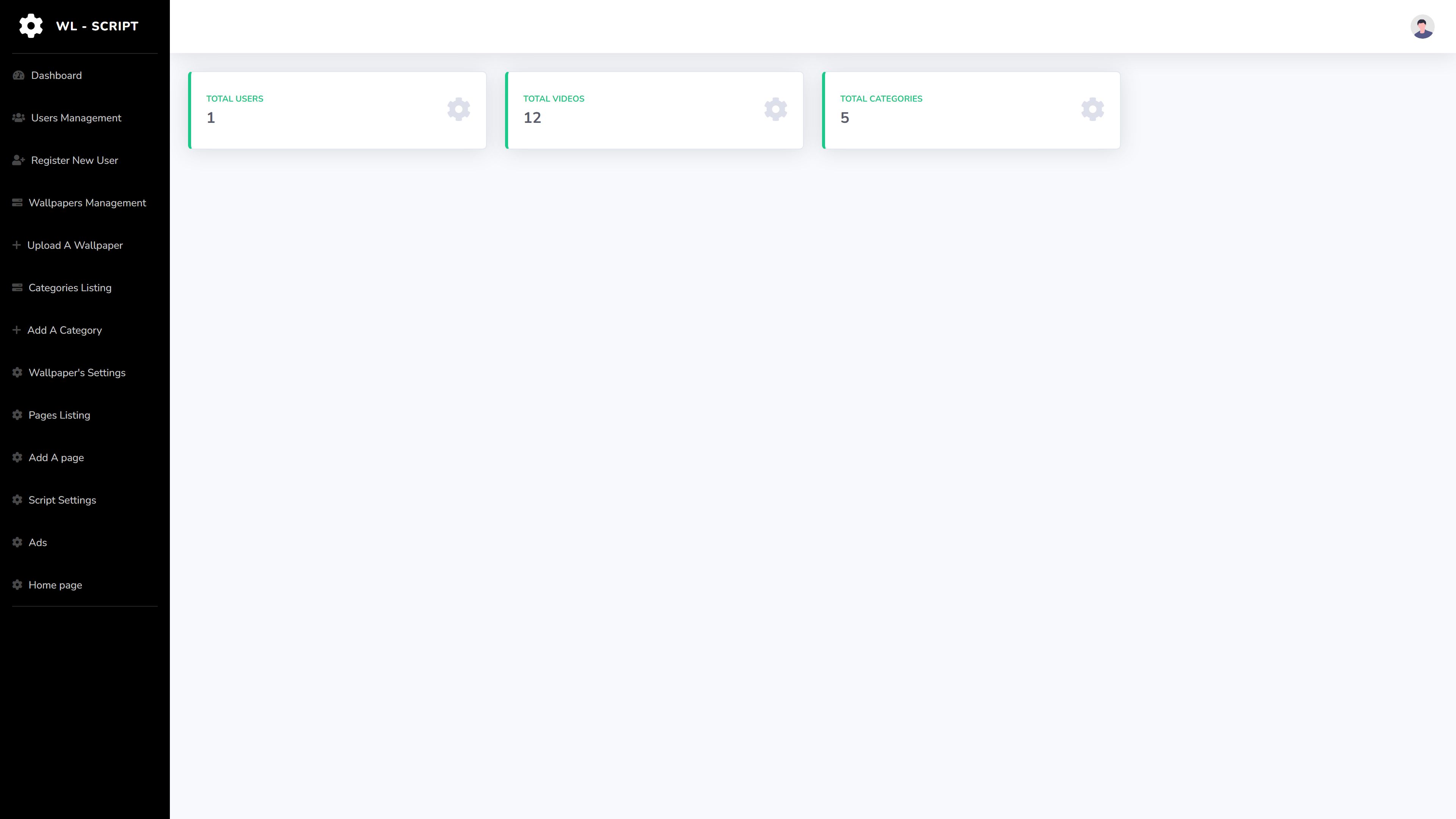1456x819 pixels.
Task: Click the WL - SCRIPT gear logo
Action: coord(30,26)
